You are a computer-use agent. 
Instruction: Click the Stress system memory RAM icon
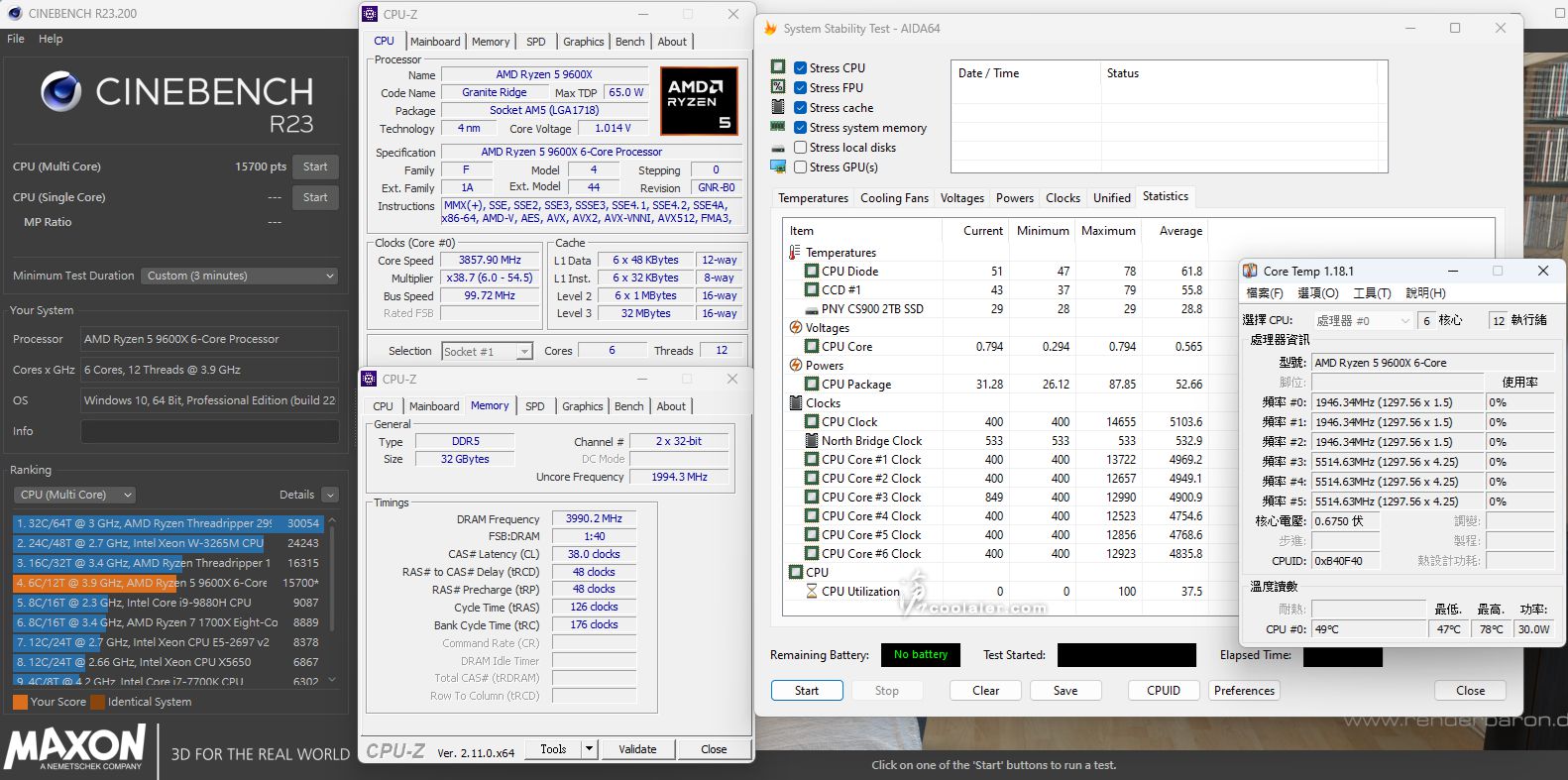pyautogui.click(x=778, y=127)
